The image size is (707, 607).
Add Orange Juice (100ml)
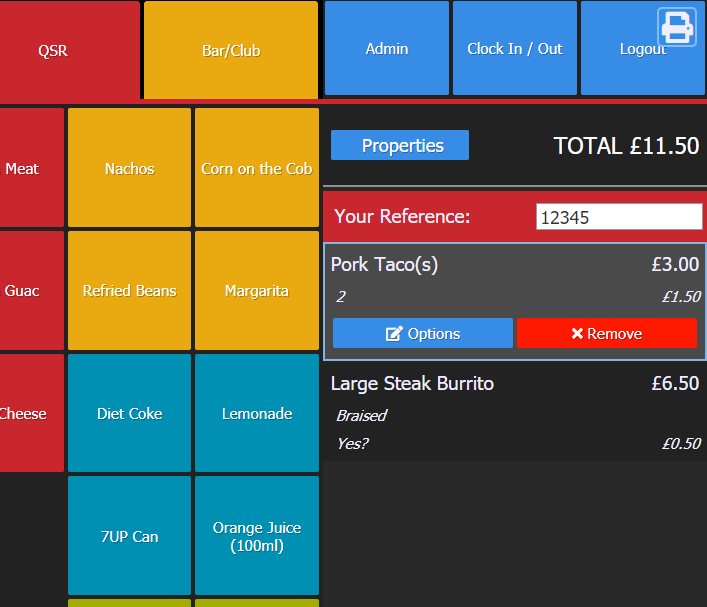257,536
